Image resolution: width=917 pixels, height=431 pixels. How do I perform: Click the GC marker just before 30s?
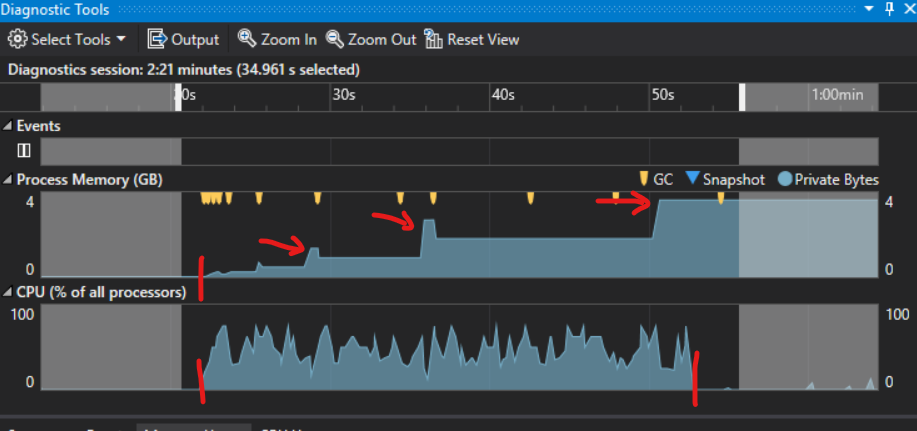tap(318, 198)
